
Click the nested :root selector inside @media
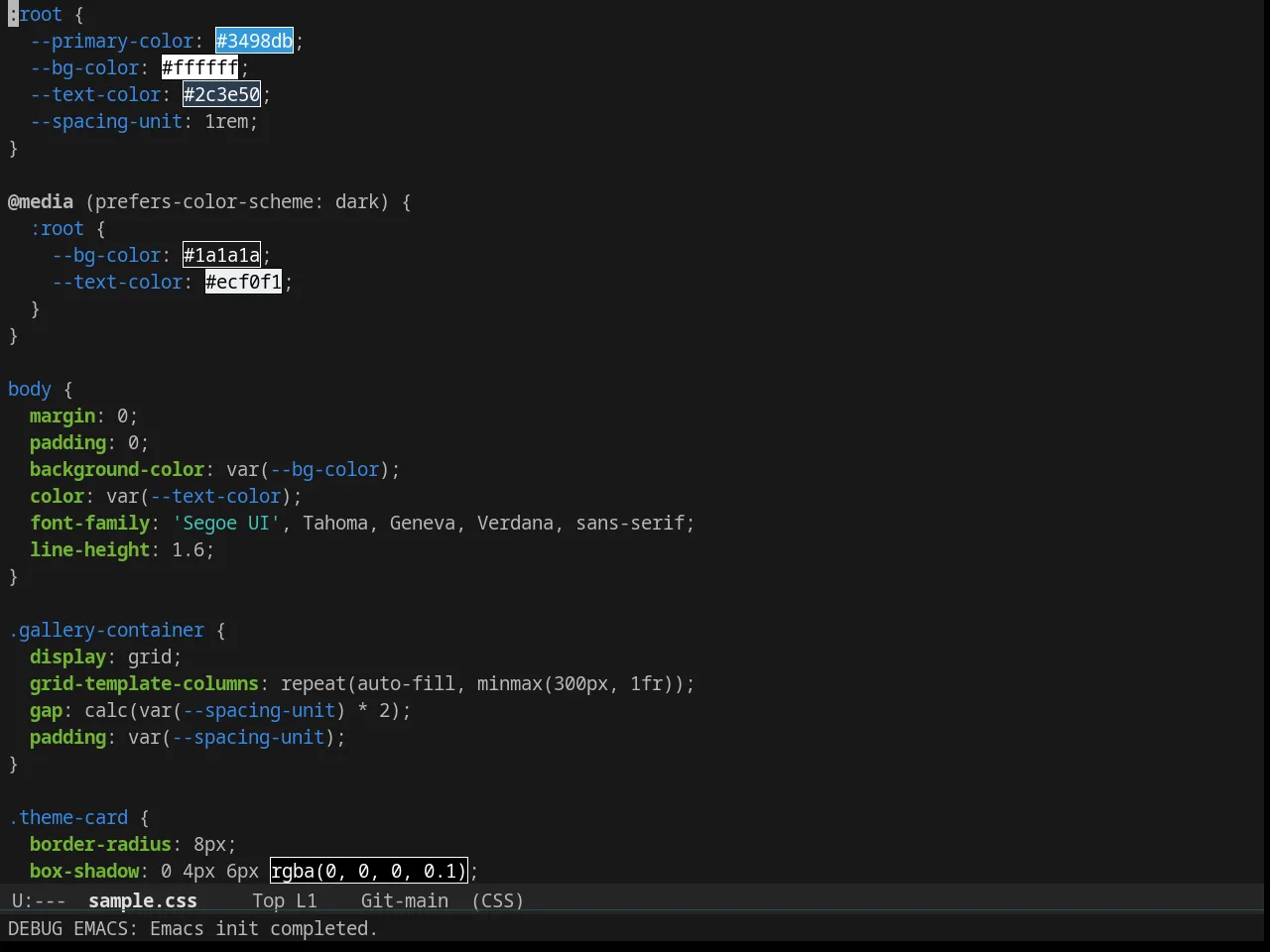[x=58, y=228]
